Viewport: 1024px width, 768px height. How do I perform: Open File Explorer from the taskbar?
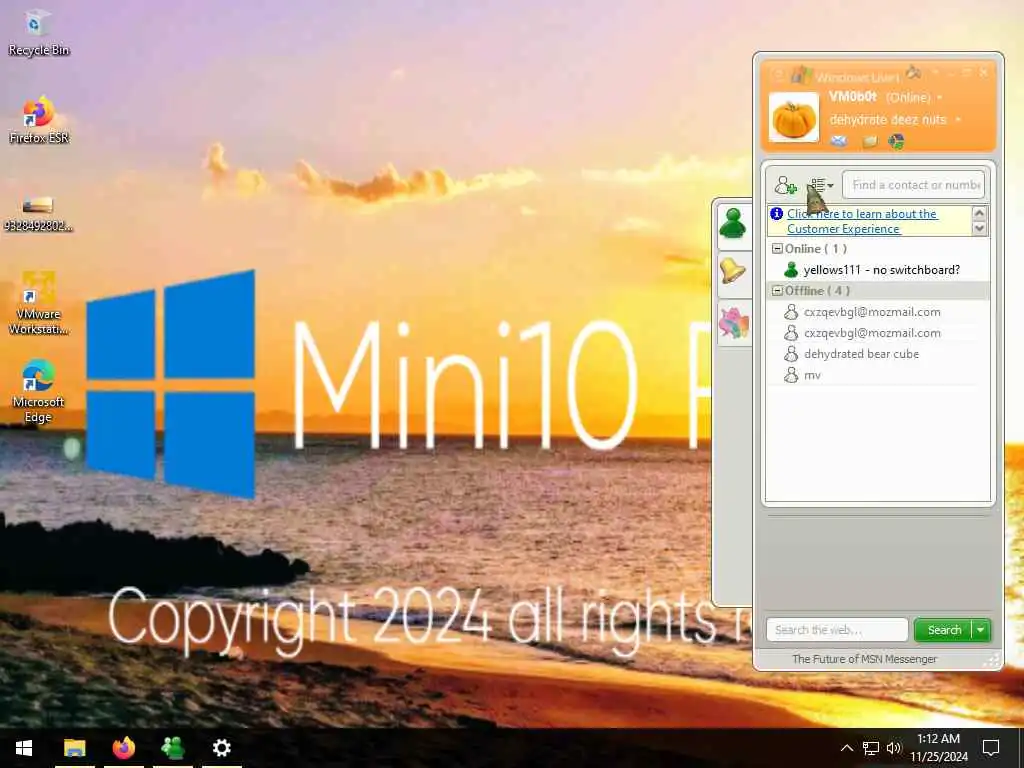(74, 748)
